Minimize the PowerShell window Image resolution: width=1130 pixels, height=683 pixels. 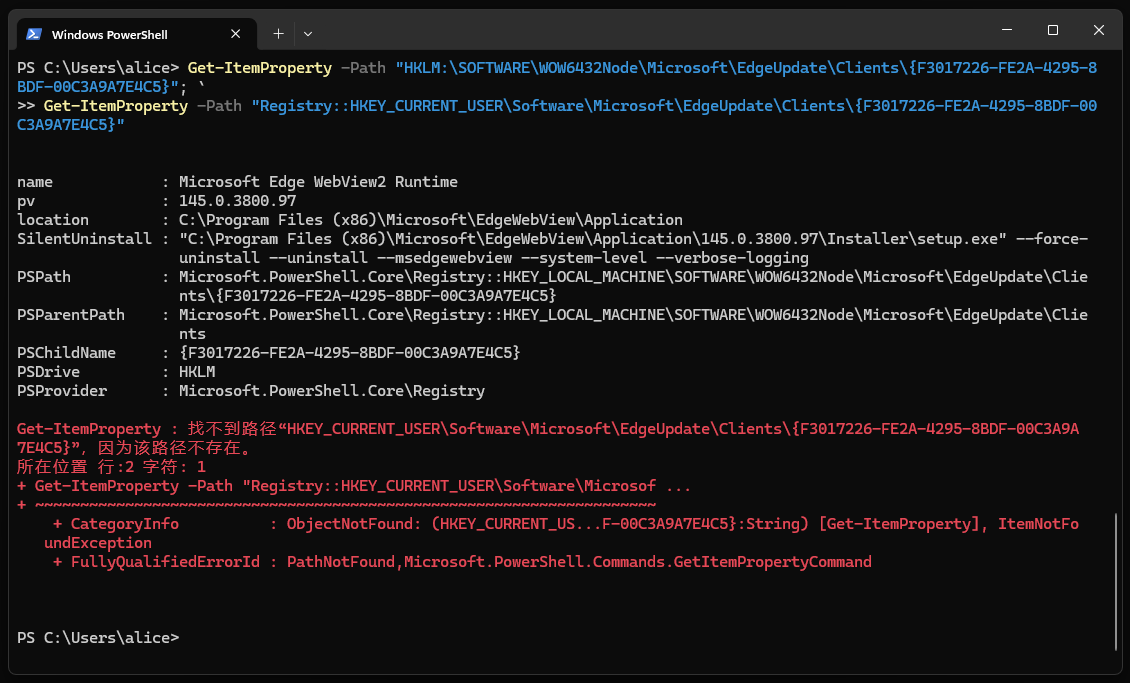click(1007, 30)
